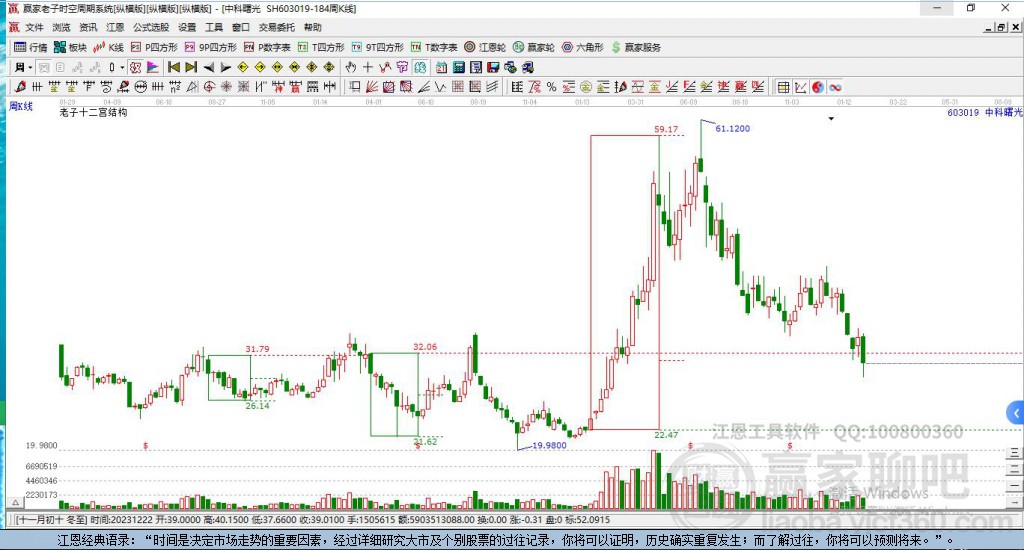
Task: Open the 工具 menu
Action: click(x=214, y=27)
